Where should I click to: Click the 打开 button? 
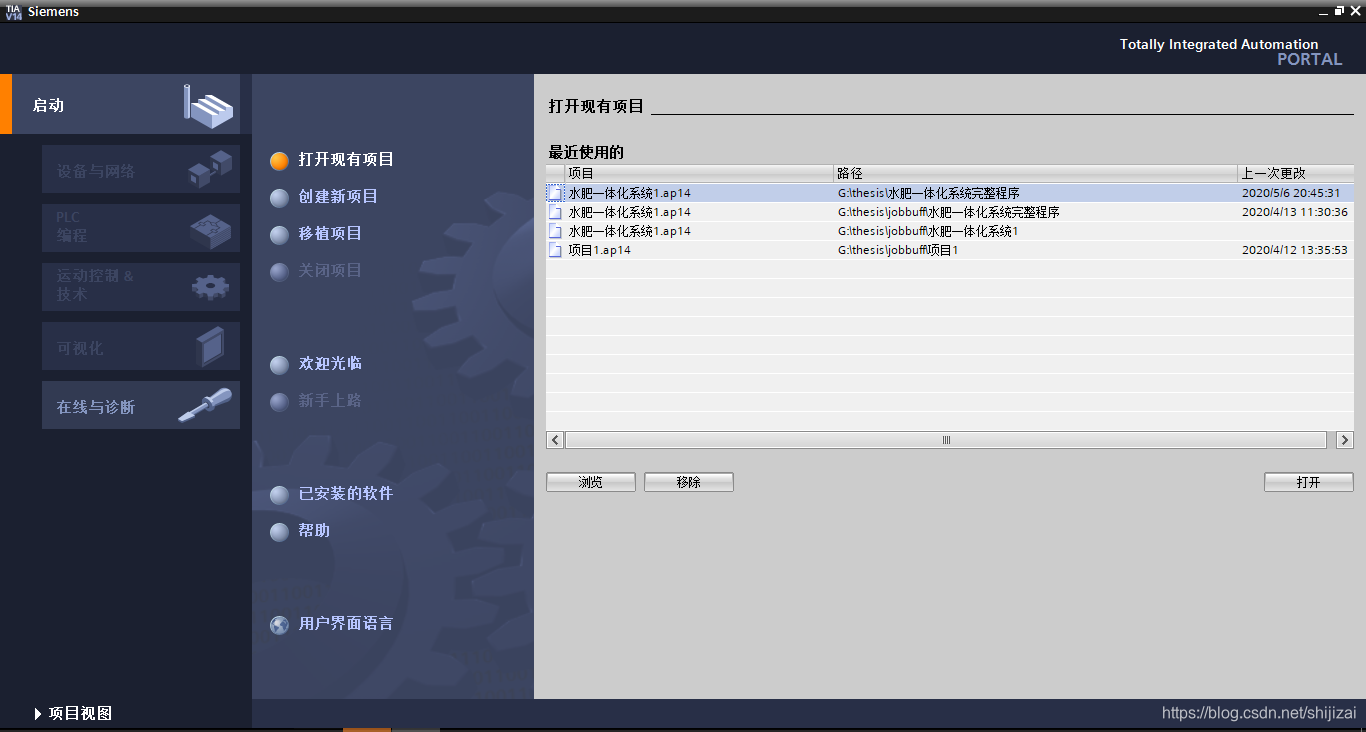pos(1309,482)
